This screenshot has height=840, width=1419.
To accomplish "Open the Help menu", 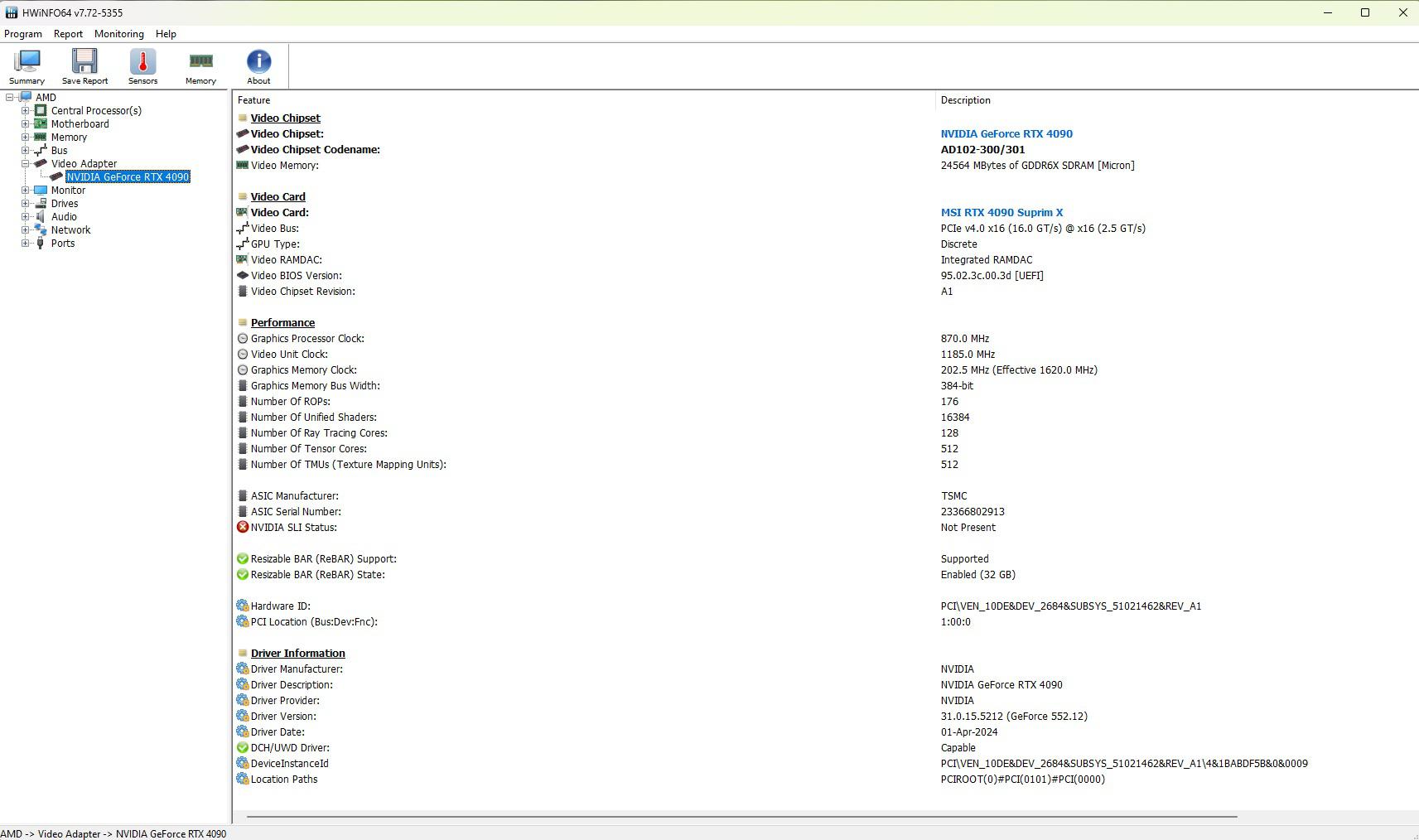I will (x=166, y=34).
